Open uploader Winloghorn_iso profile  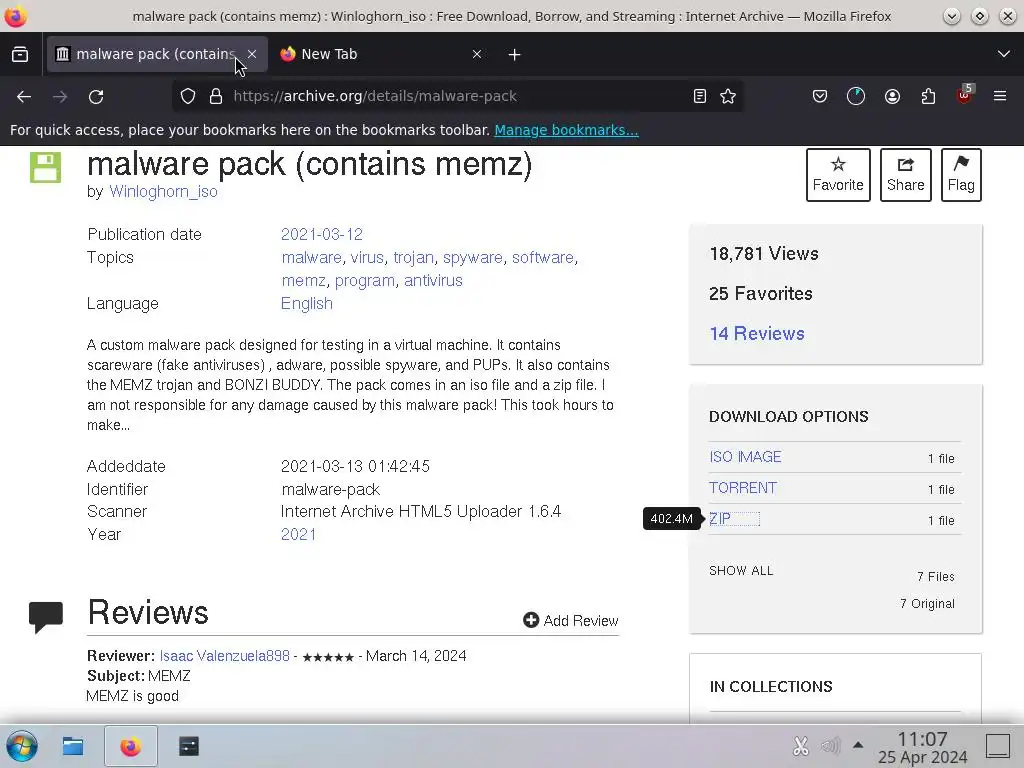point(163,191)
